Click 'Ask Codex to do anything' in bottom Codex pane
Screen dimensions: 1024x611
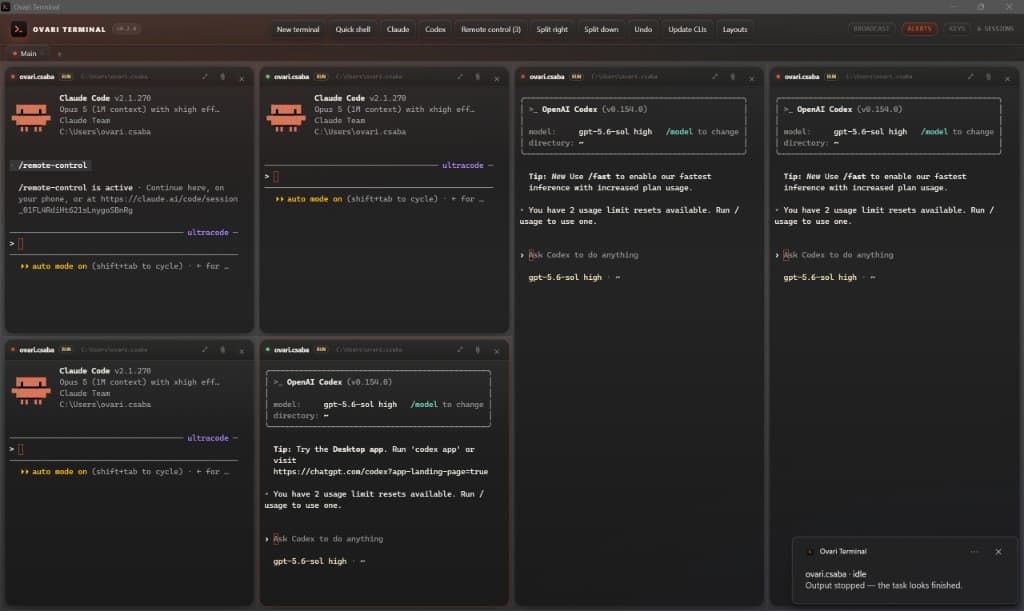(328, 539)
